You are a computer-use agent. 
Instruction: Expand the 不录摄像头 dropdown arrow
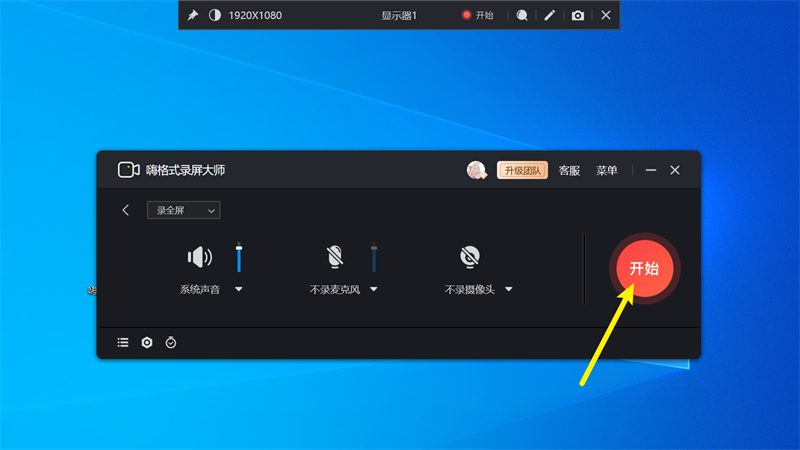(509, 289)
